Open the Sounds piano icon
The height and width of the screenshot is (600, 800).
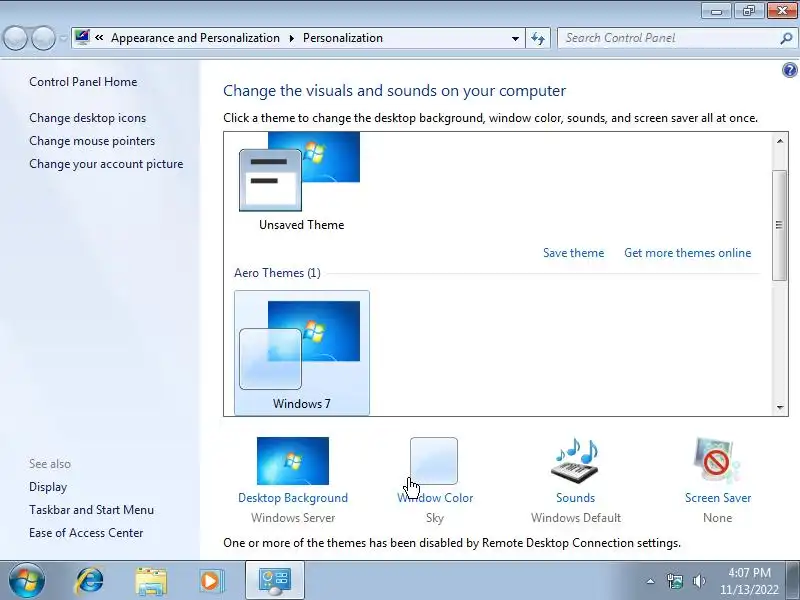coord(575,461)
